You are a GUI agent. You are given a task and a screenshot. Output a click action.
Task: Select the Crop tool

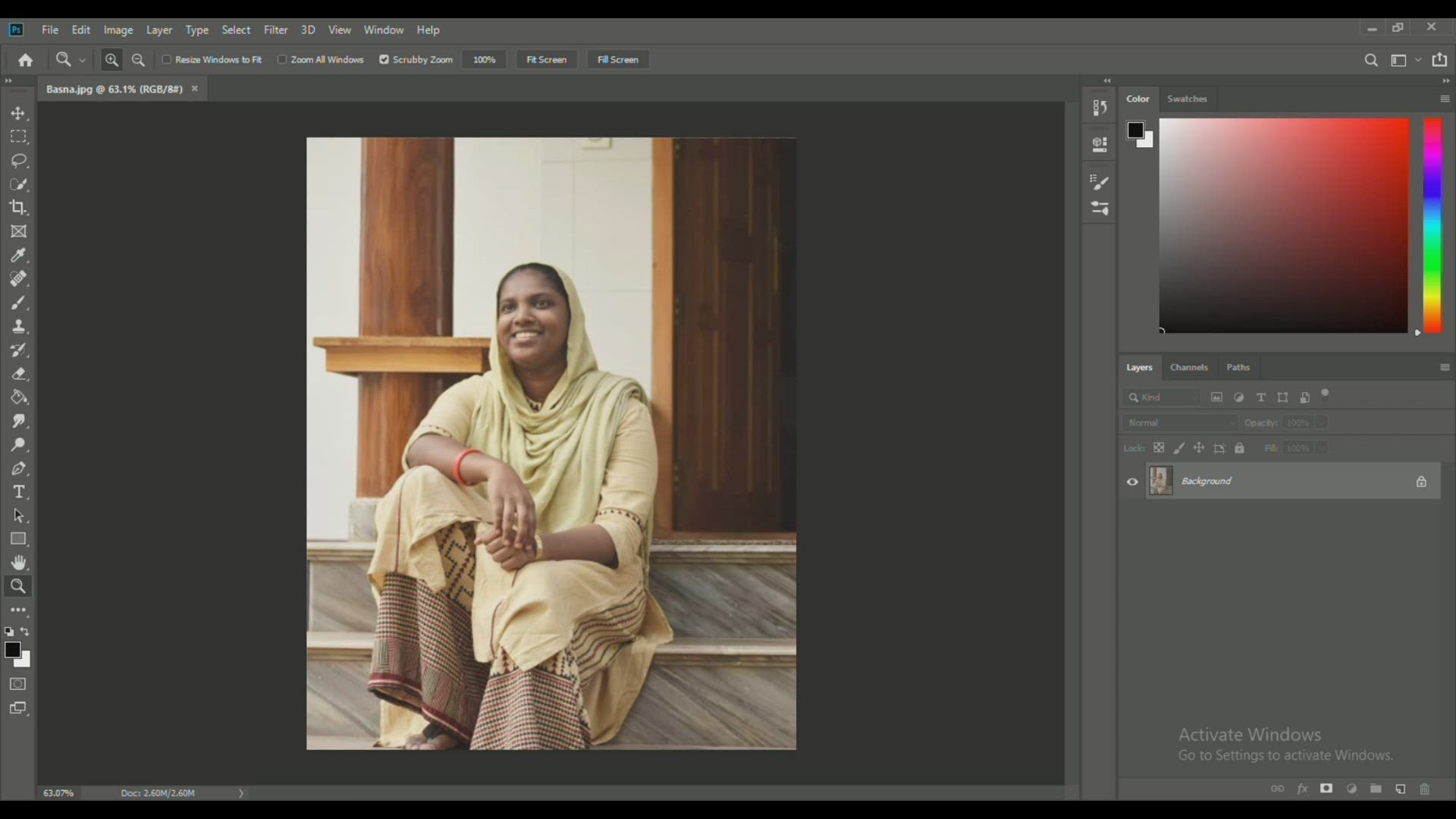point(18,208)
